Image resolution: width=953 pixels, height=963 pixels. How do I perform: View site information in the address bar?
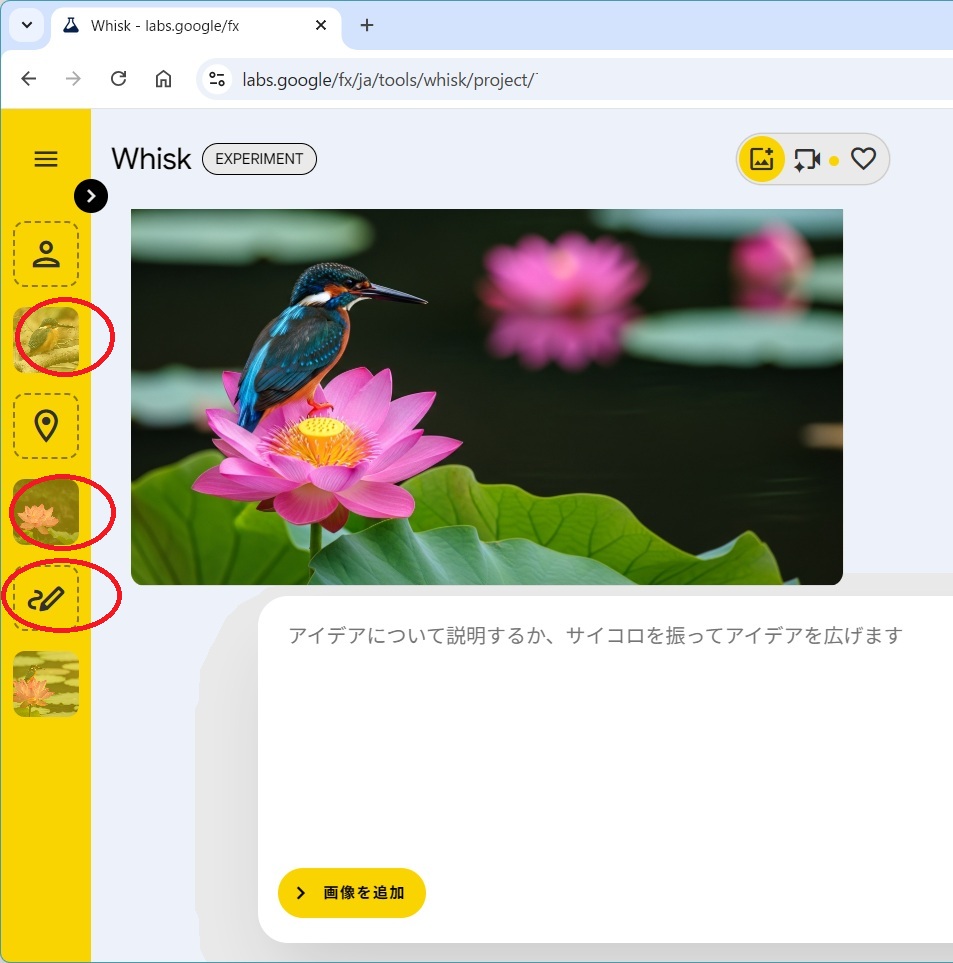(x=217, y=79)
